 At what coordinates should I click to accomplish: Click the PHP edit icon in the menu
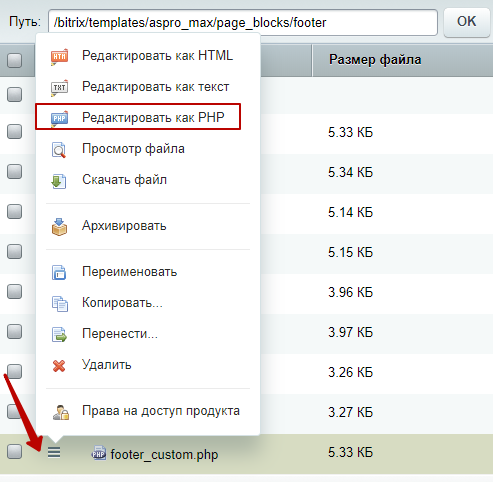pyautogui.click(x=59, y=119)
